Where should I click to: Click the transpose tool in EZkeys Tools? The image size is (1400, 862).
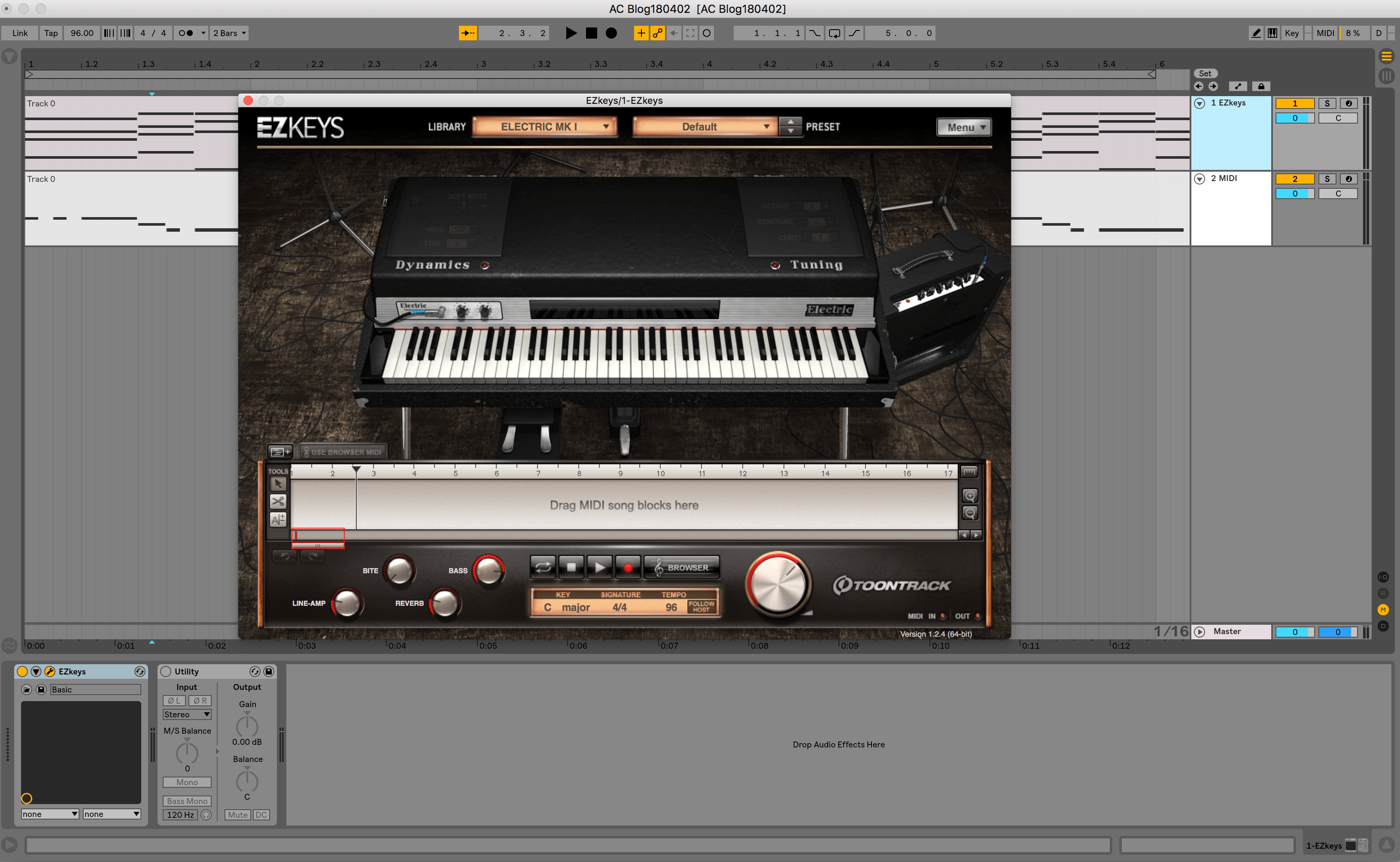point(279,519)
